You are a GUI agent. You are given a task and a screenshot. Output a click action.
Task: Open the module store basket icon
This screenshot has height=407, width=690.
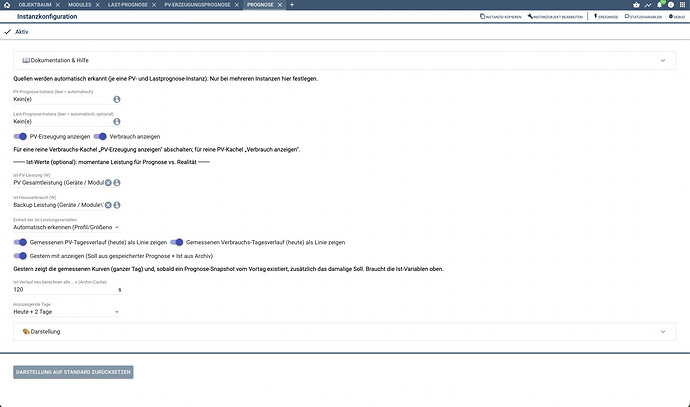point(636,5)
